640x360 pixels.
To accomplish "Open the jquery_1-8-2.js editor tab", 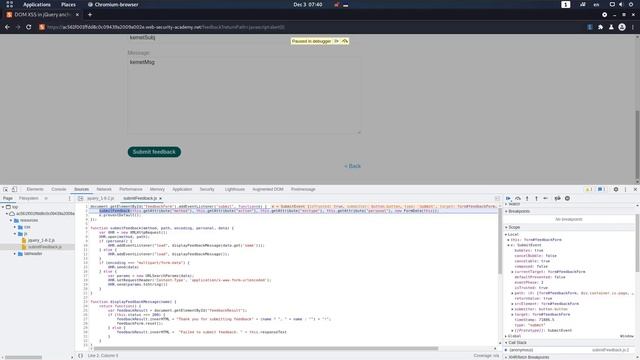I will 100,198.
